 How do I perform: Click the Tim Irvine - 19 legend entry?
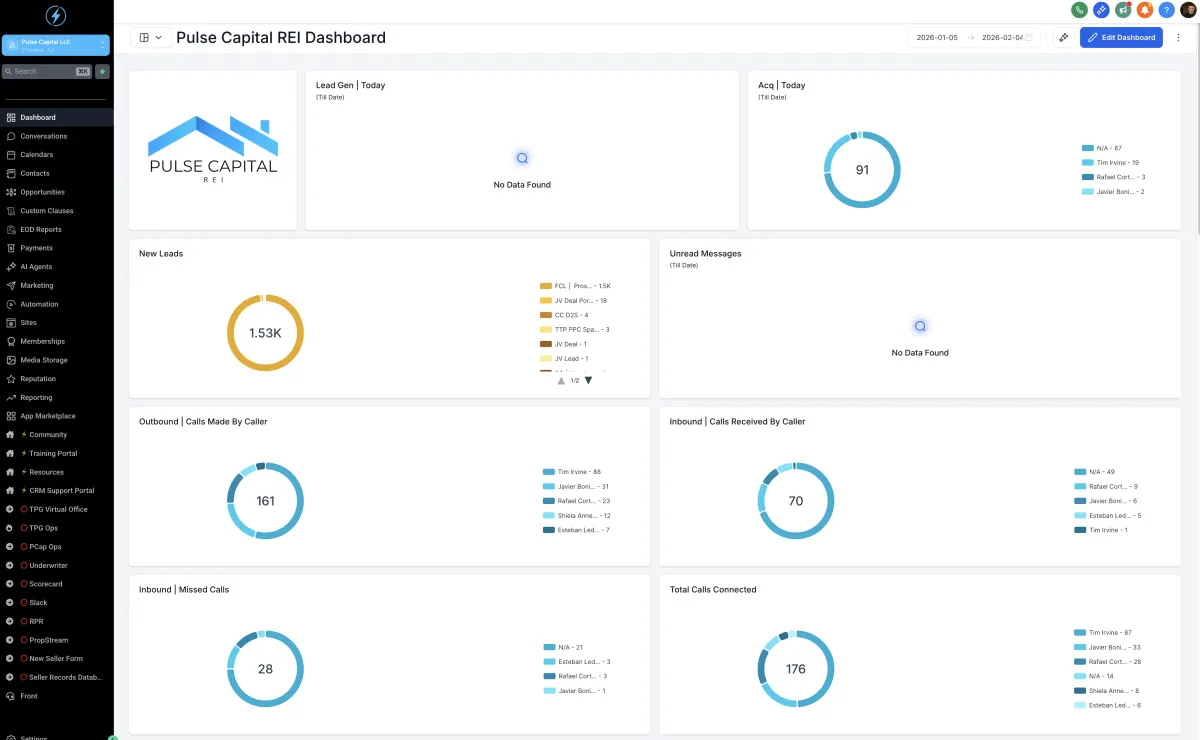[x=1110, y=162]
